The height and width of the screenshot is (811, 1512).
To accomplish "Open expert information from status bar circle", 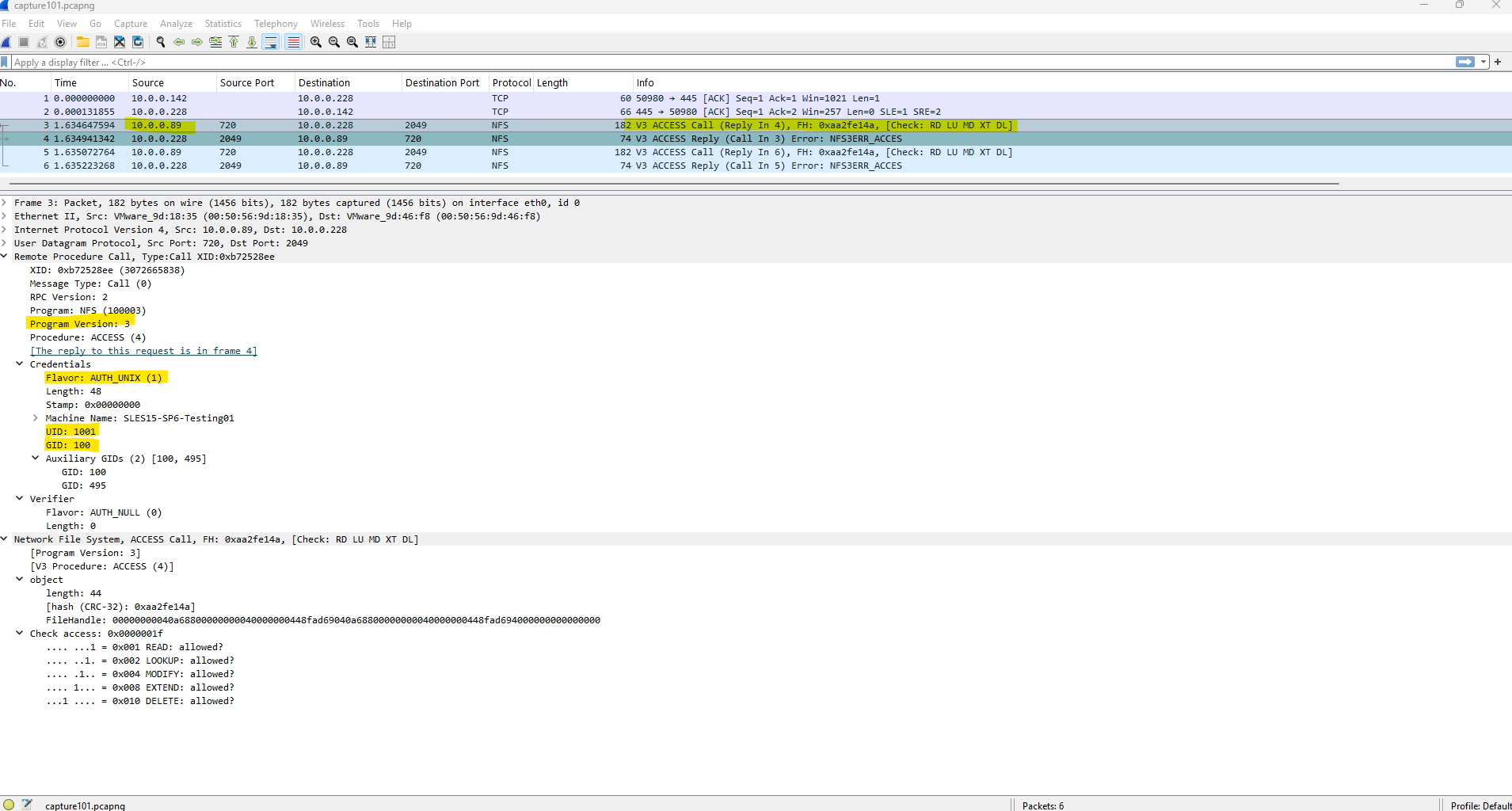I will point(9,805).
